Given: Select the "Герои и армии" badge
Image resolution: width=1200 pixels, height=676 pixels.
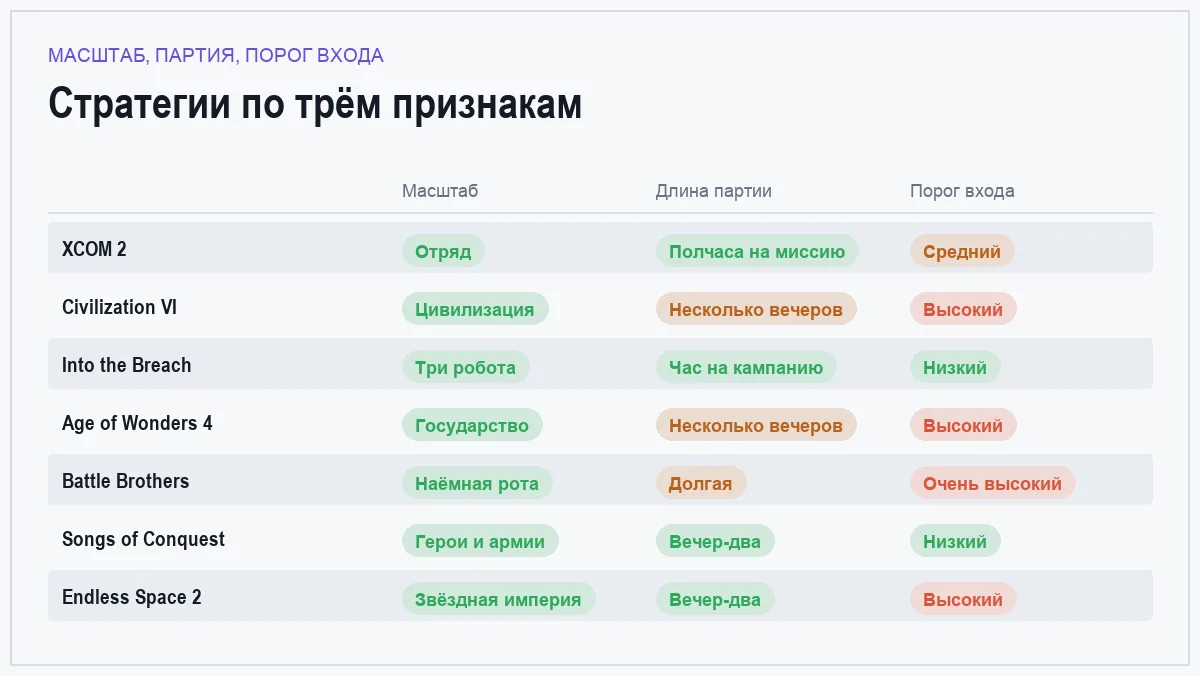Looking at the screenshot, I should [x=480, y=541].
